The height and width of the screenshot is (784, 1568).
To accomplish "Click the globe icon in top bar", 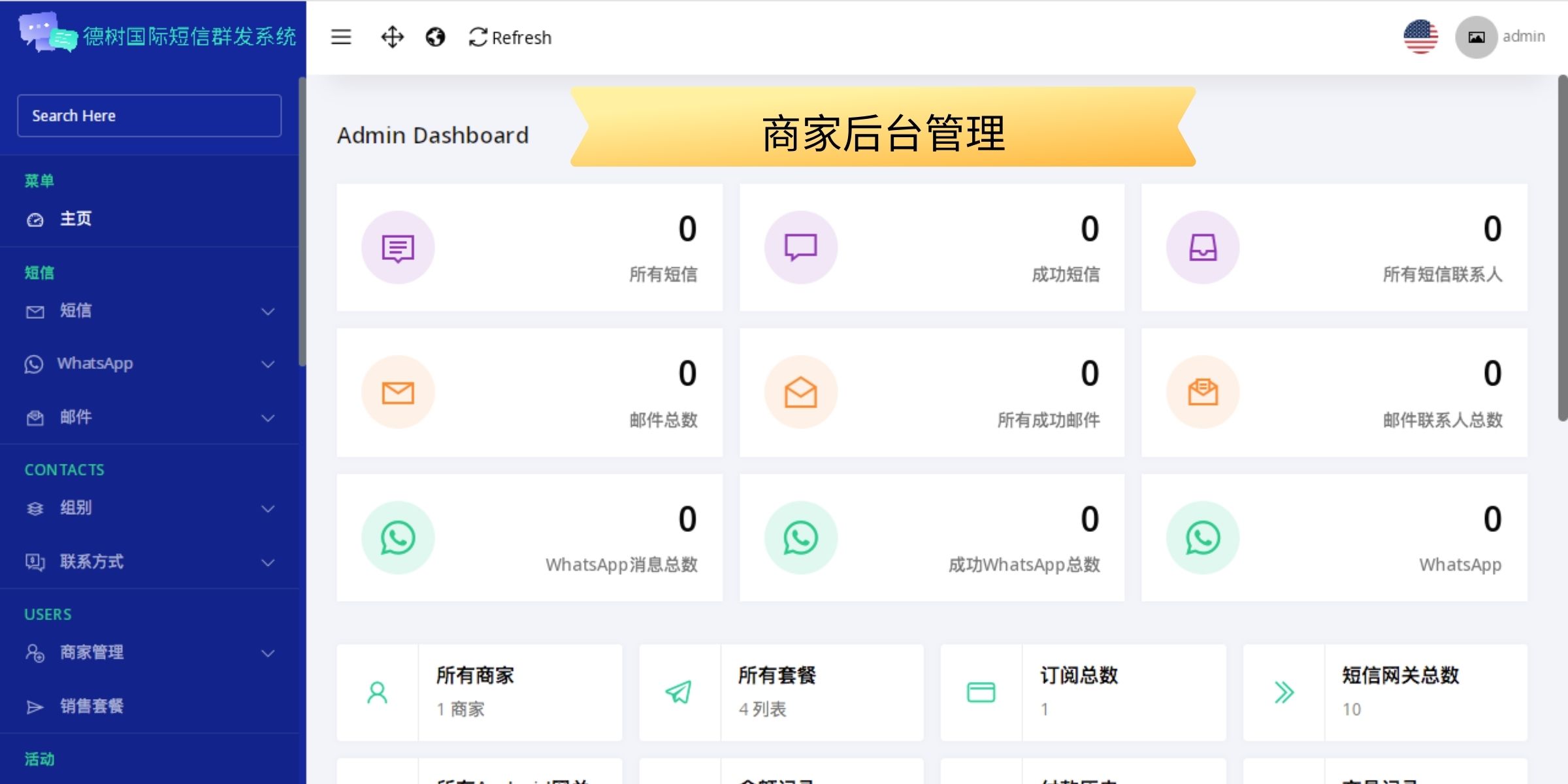I will pyautogui.click(x=435, y=37).
